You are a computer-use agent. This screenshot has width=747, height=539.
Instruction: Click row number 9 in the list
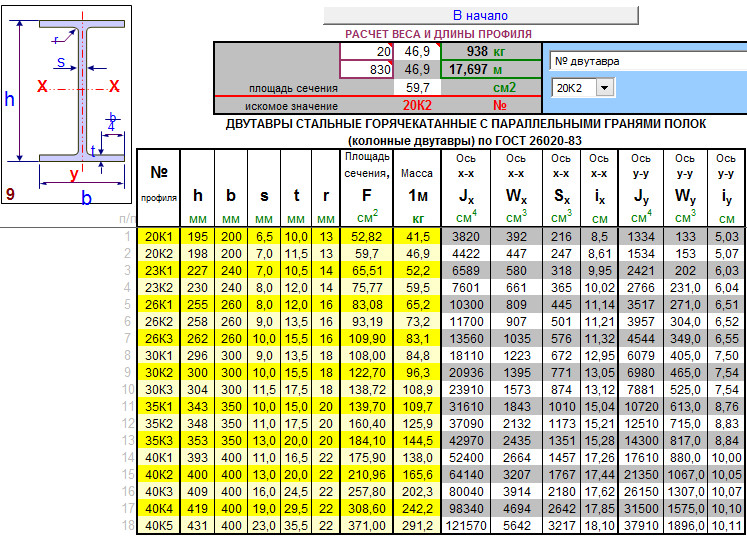pyautogui.click(x=127, y=373)
